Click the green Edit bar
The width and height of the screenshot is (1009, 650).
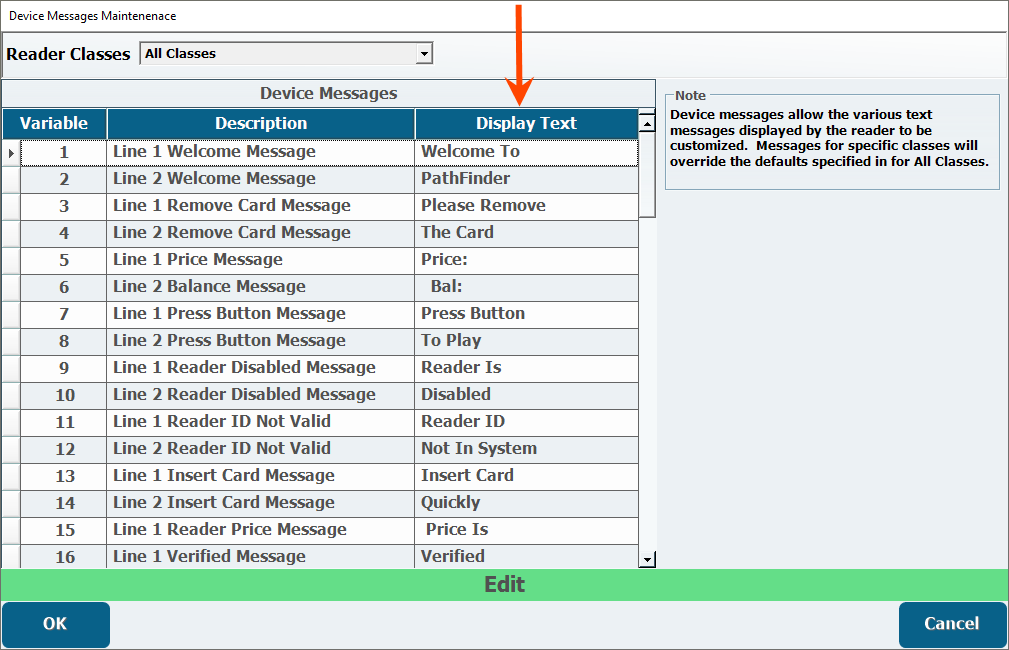[504, 584]
